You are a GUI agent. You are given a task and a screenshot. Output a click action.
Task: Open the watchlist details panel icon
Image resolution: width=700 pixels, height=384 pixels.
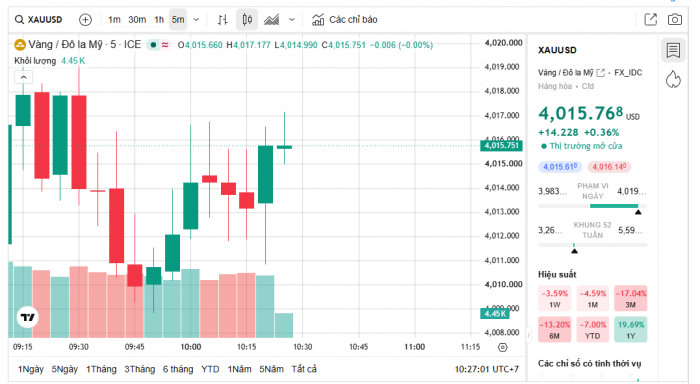click(x=673, y=50)
